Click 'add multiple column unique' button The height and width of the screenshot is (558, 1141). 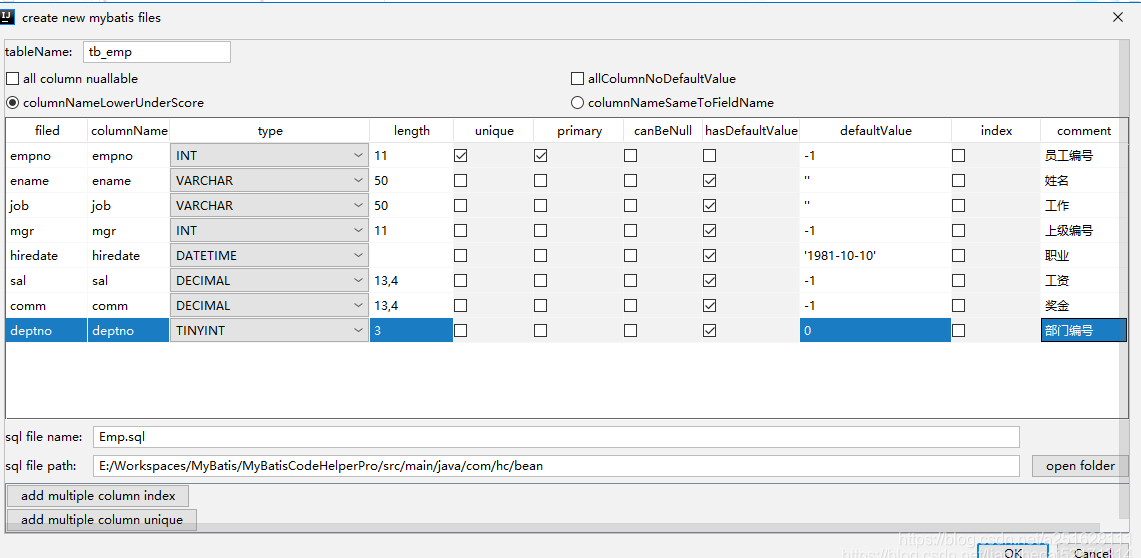[101, 520]
